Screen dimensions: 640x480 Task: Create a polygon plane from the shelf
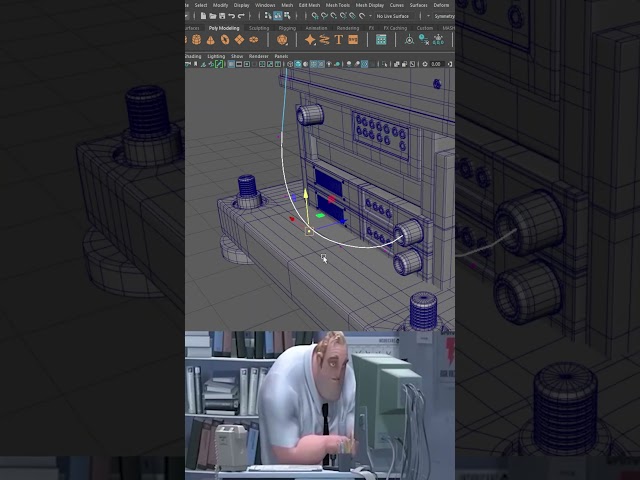[239, 40]
